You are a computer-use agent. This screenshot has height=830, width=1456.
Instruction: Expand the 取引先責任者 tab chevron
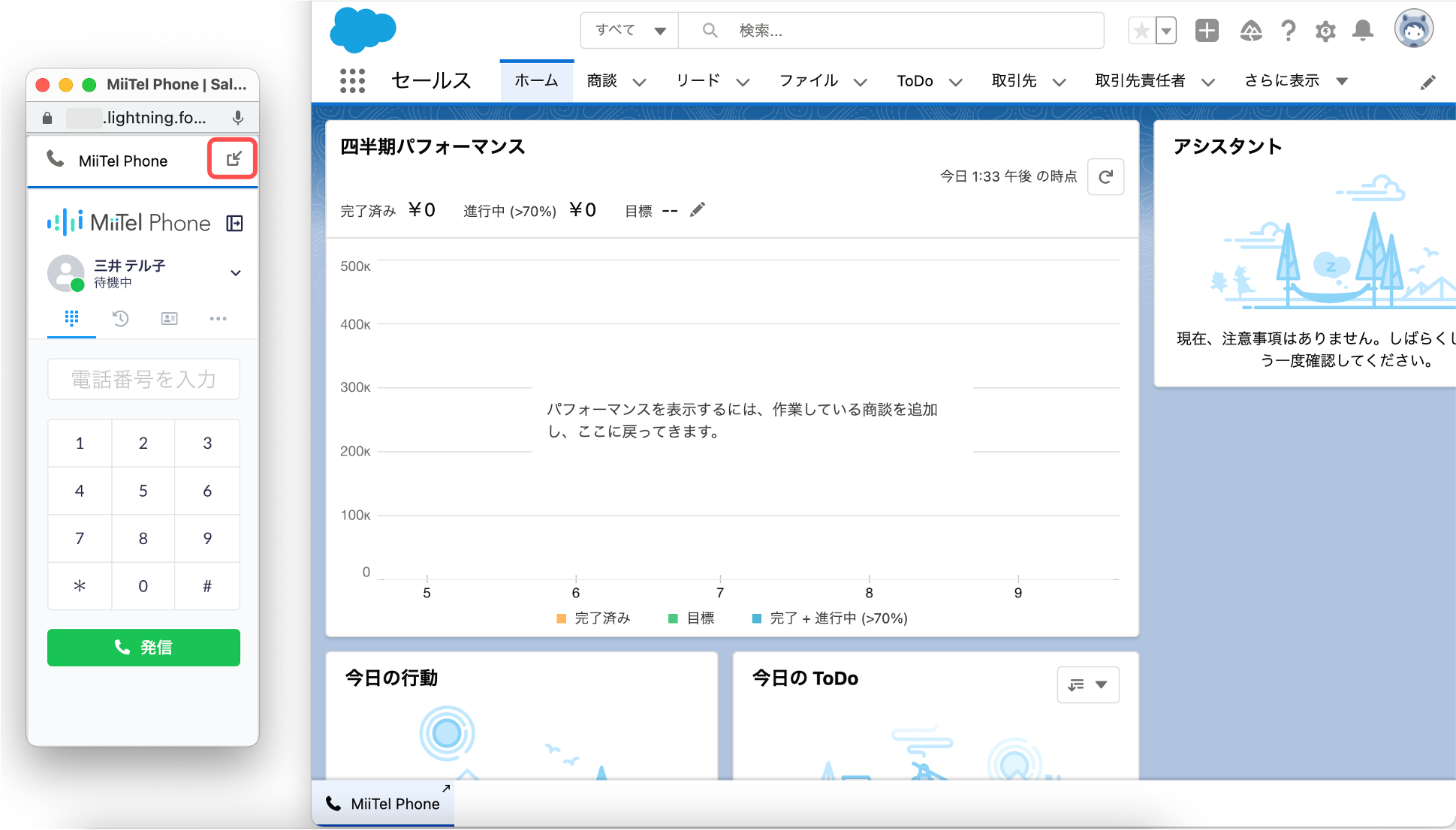1208,82
